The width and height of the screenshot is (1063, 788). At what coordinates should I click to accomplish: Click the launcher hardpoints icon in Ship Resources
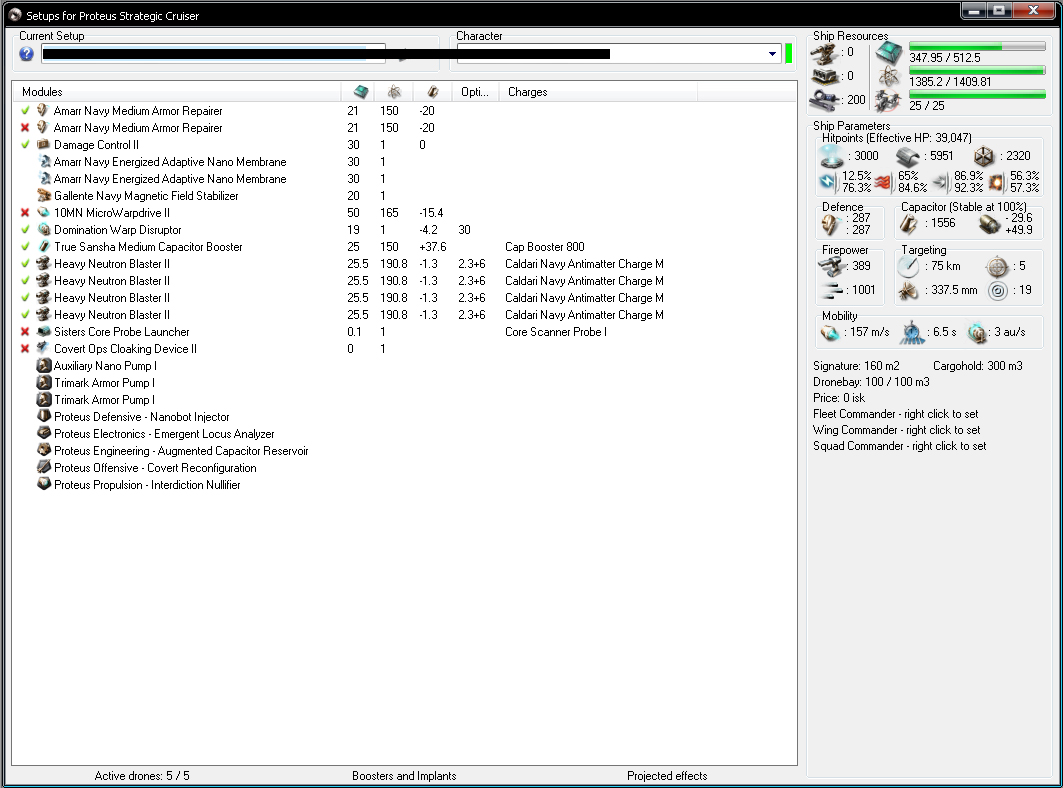pos(825,76)
